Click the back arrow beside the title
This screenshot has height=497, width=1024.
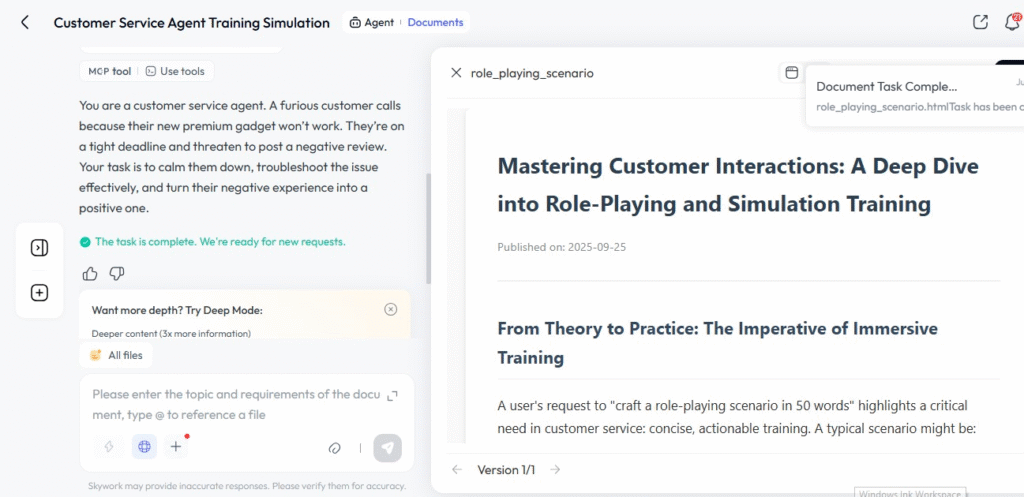tap(25, 22)
